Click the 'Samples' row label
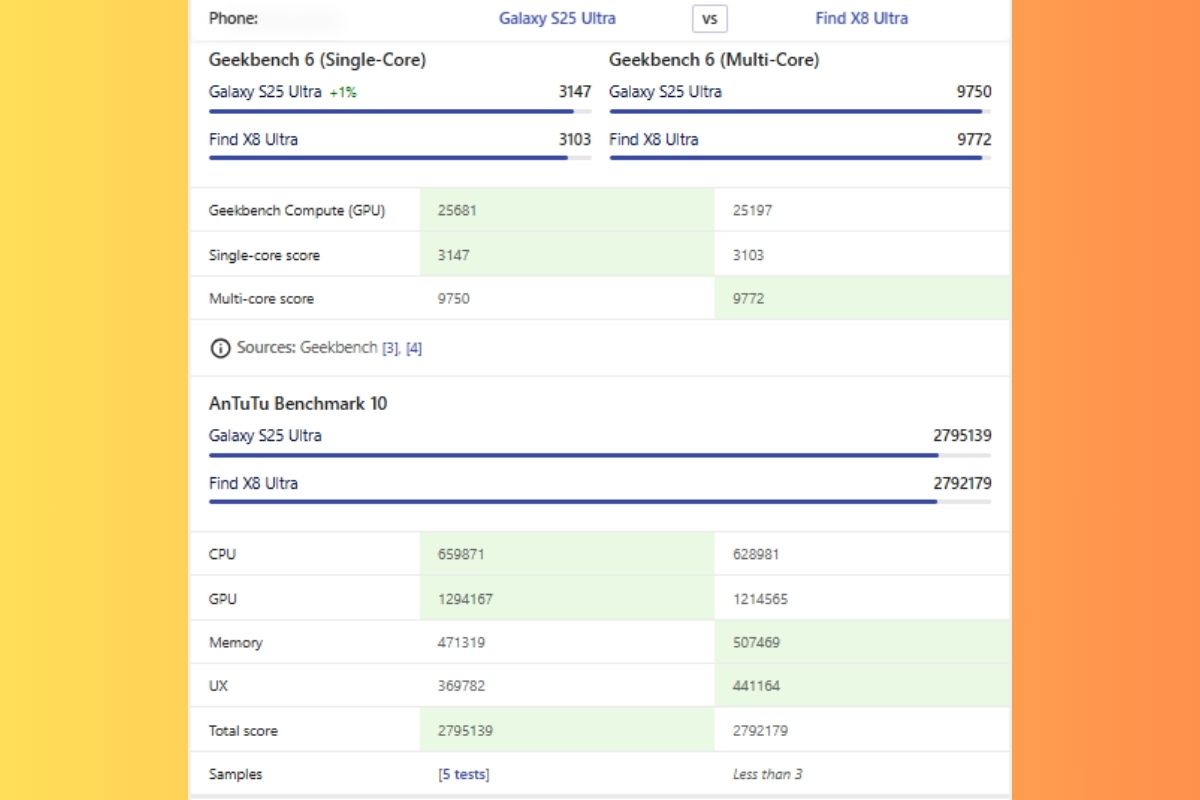 pos(236,775)
